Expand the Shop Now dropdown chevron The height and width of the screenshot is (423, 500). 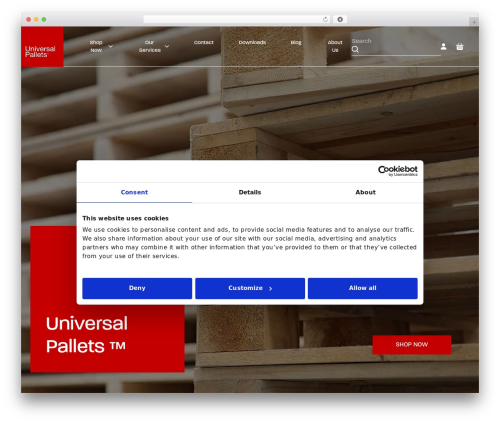[x=110, y=46]
